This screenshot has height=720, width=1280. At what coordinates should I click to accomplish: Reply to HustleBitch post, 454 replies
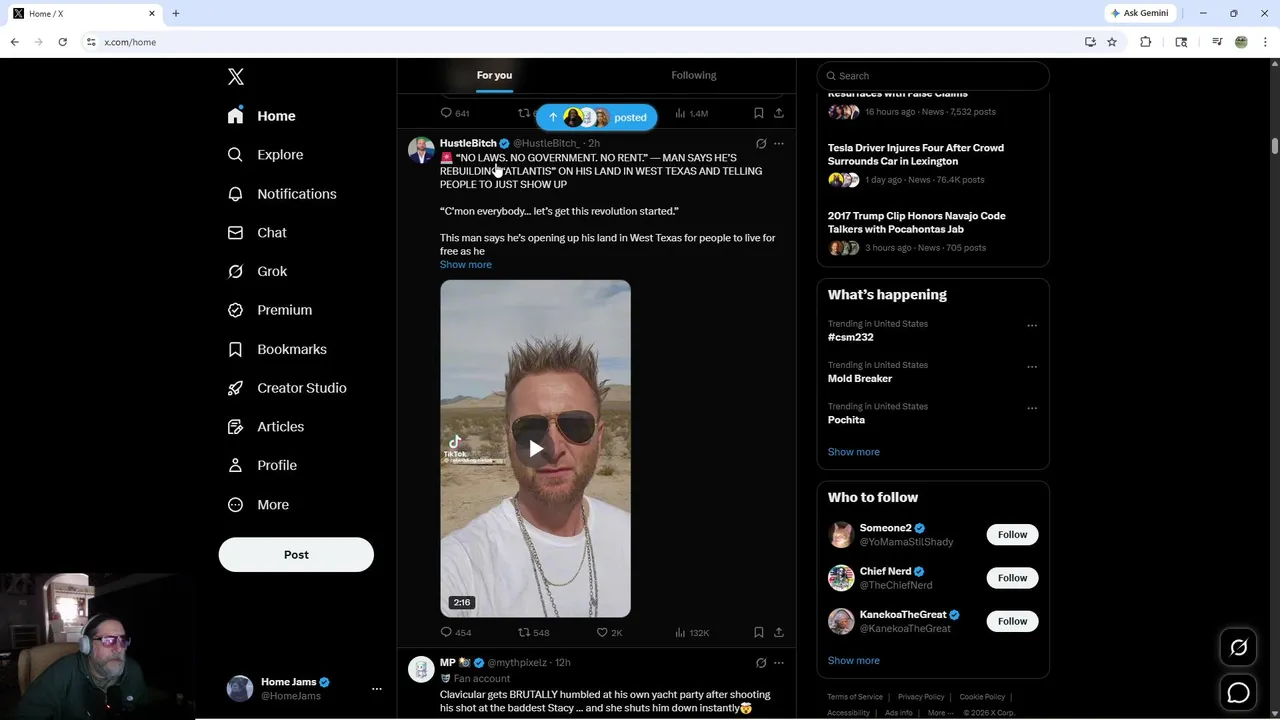[456, 632]
